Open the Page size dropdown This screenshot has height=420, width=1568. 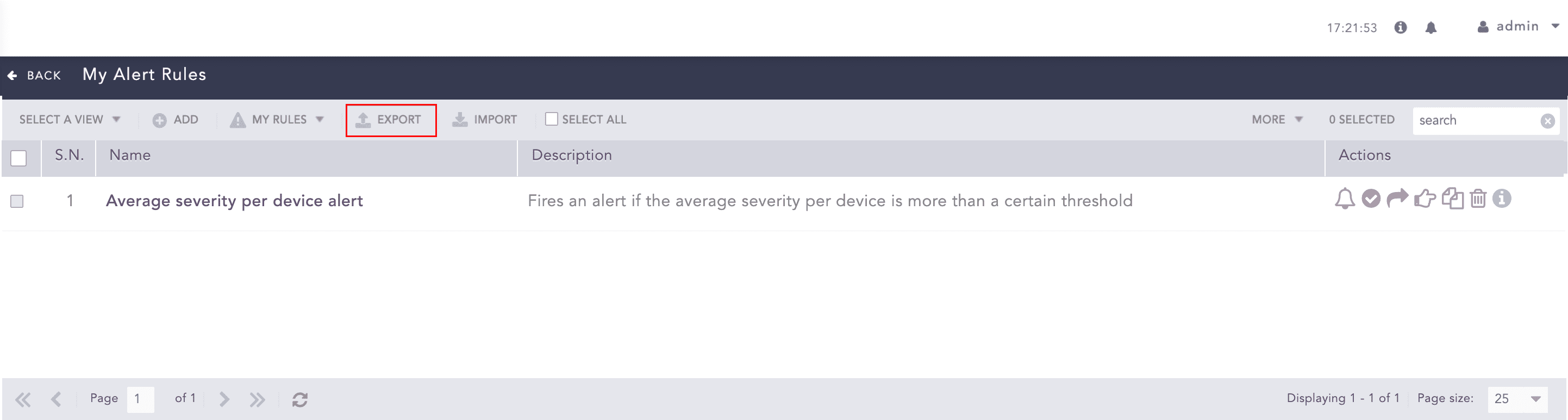click(1517, 399)
